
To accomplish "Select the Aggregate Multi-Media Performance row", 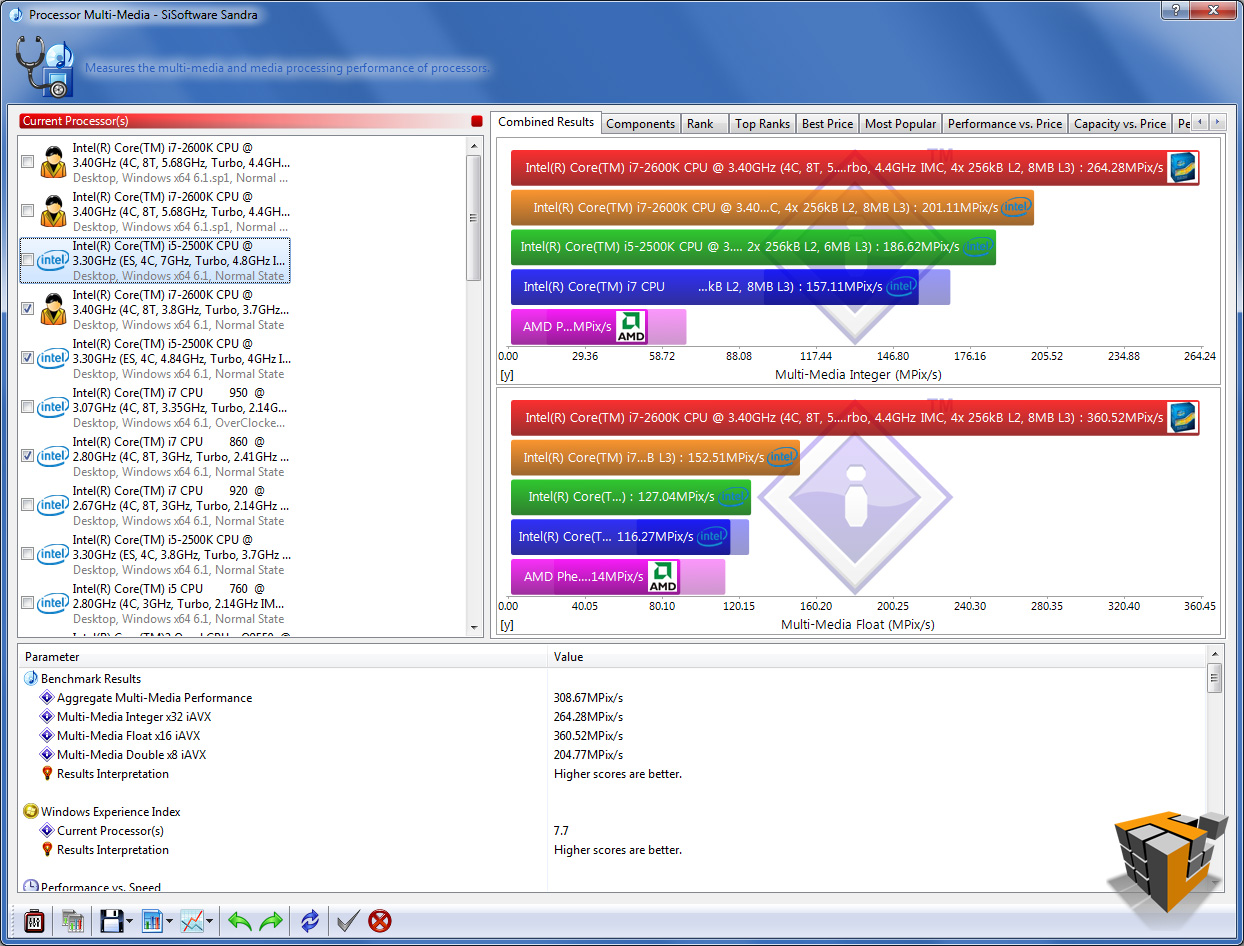I will [612, 698].
